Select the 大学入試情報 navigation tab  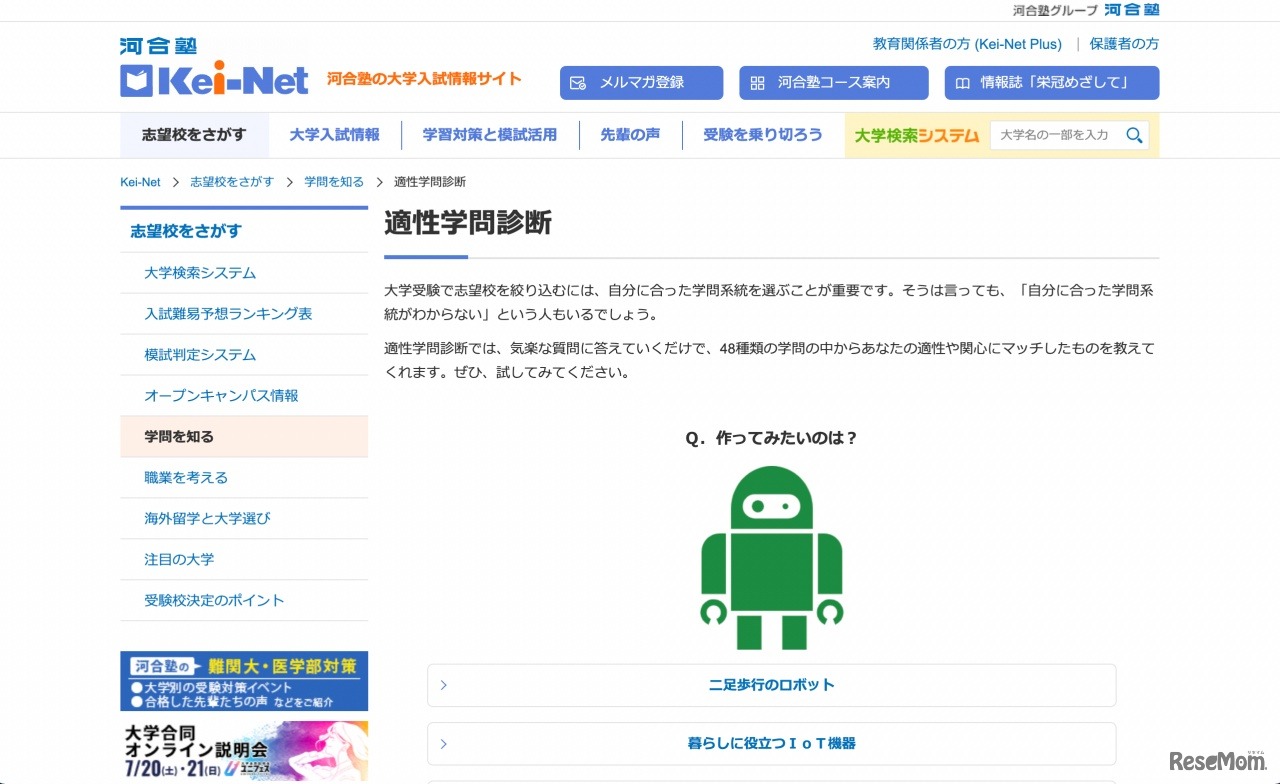(335, 135)
